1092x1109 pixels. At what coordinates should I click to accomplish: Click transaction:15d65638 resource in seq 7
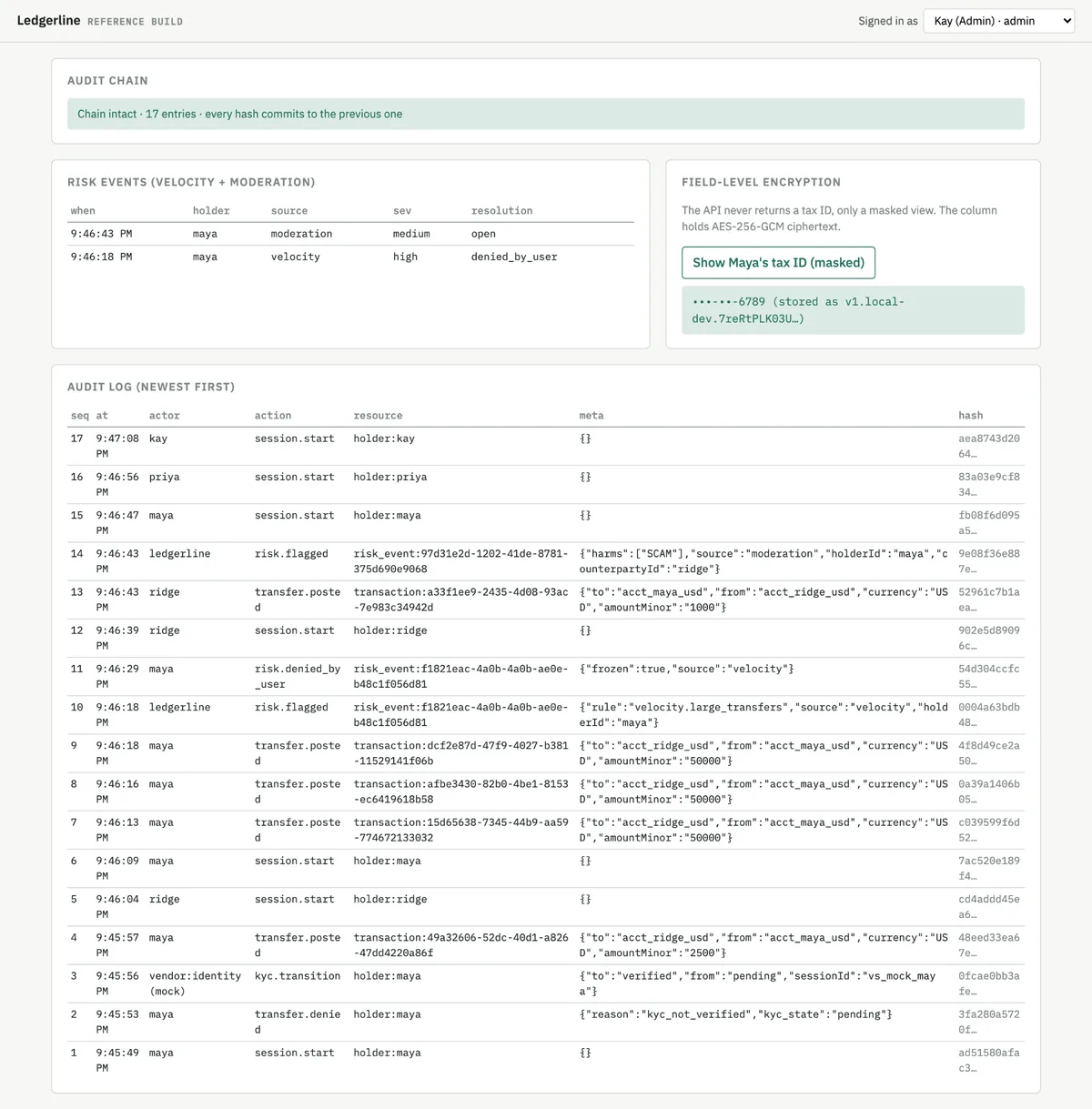460,830
